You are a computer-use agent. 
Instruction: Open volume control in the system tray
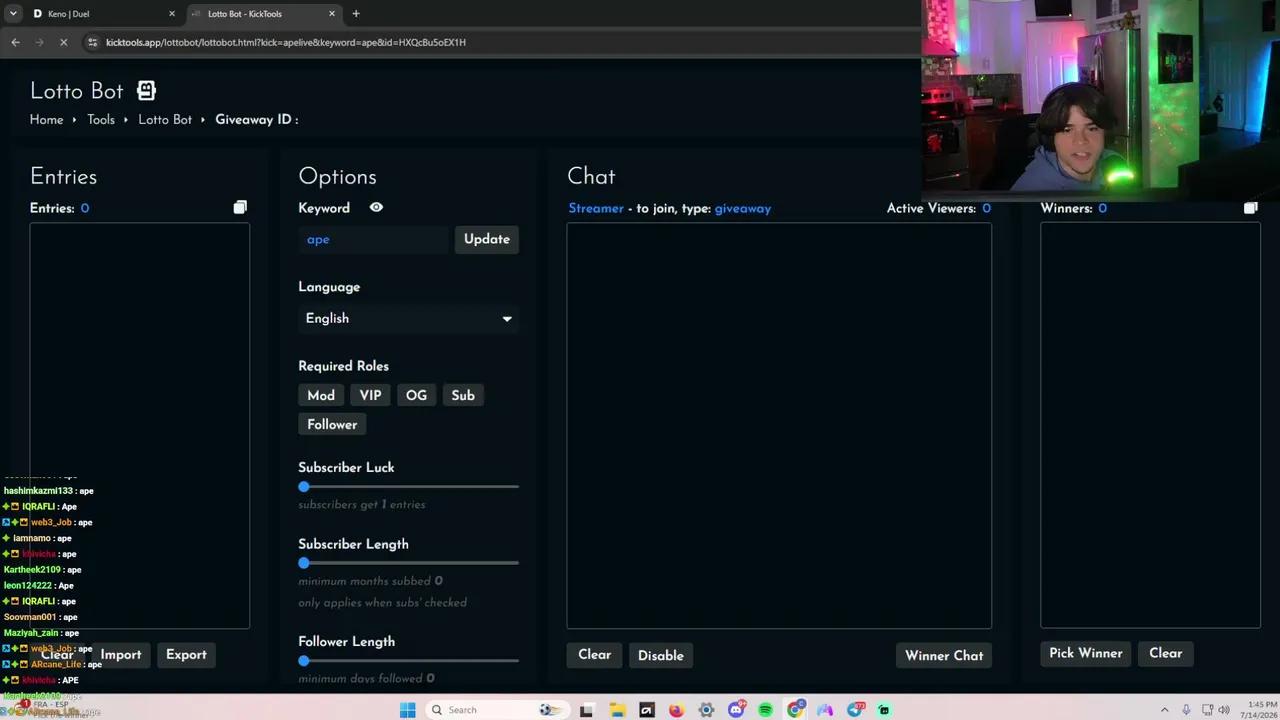[x=1223, y=710]
